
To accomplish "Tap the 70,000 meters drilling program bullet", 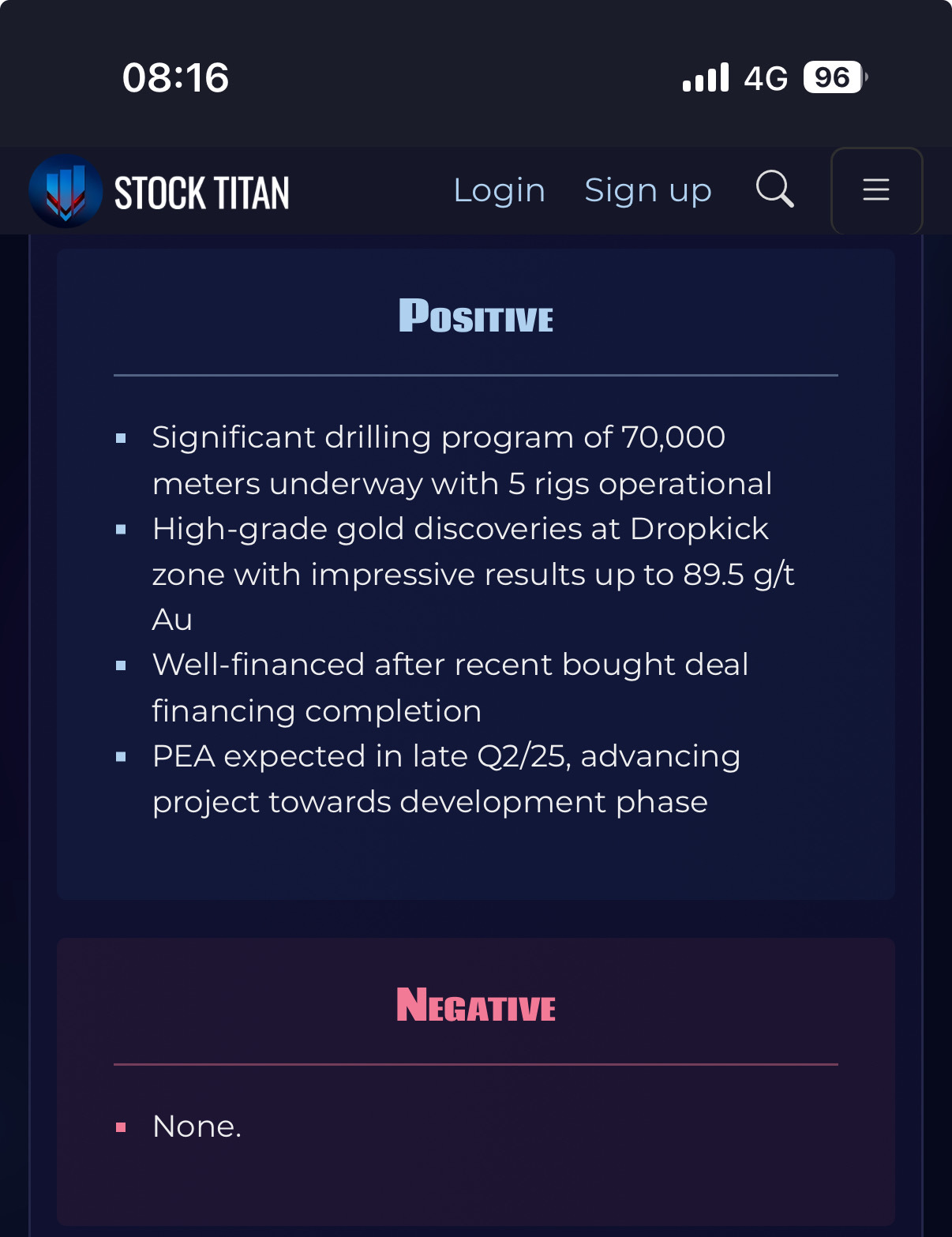I will pyautogui.click(x=462, y=460).
